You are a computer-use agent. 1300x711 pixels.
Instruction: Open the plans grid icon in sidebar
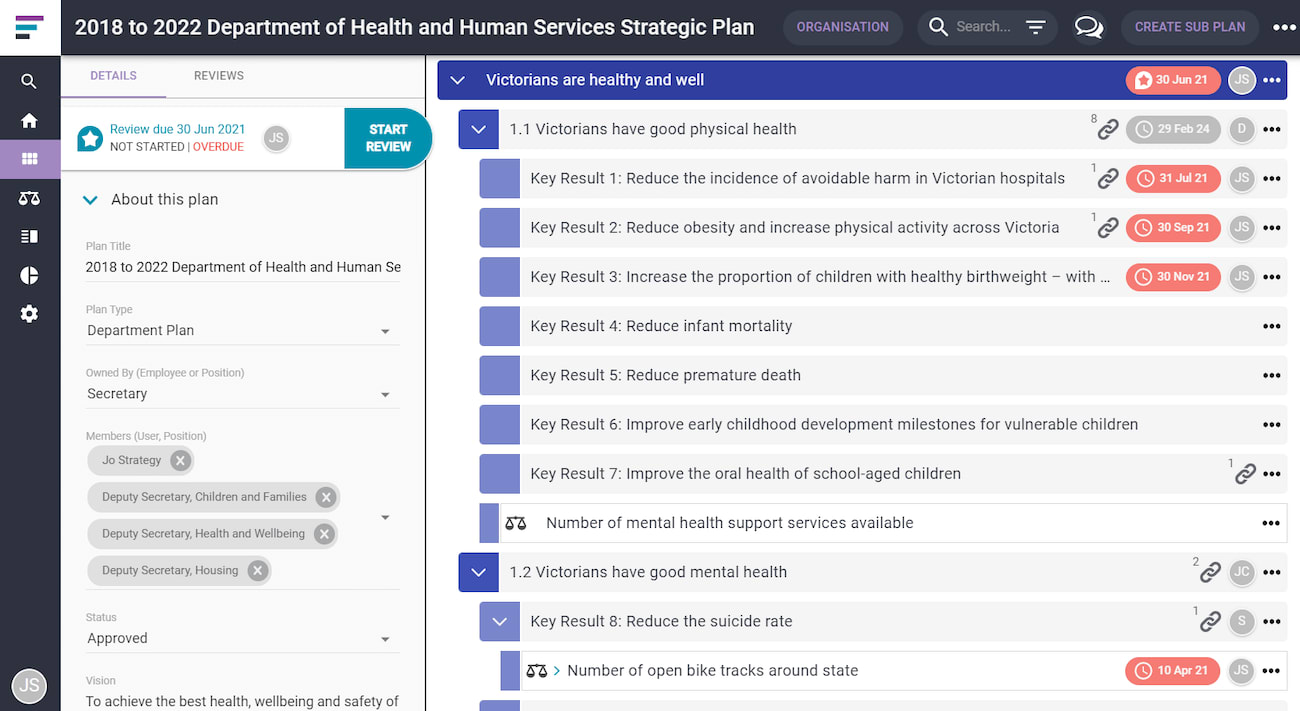click(x=29, y=159)
